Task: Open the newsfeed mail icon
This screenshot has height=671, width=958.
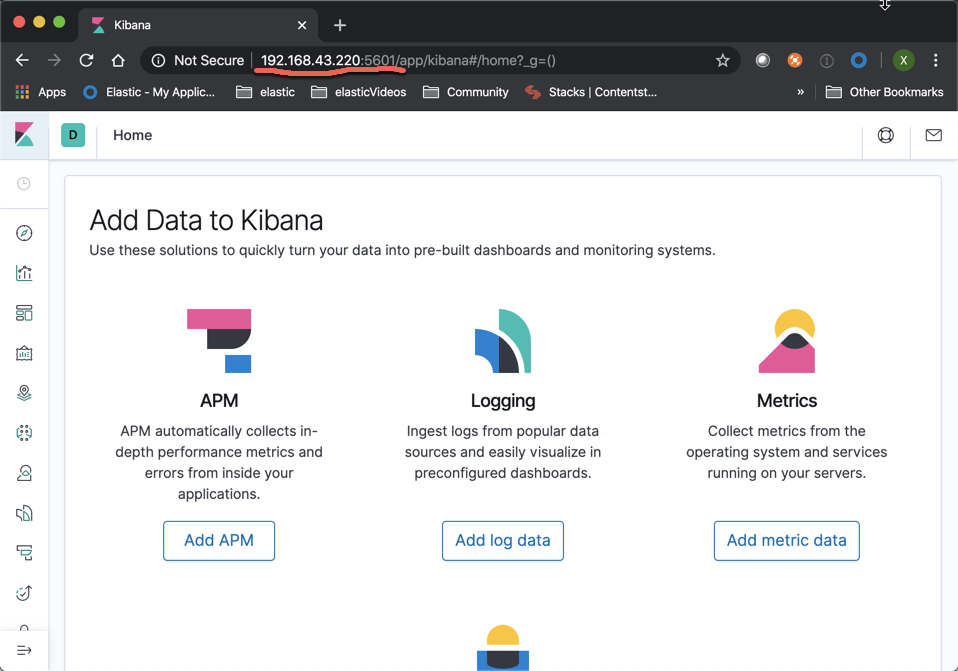Action: pyautogui.click(x=933, y=135)
